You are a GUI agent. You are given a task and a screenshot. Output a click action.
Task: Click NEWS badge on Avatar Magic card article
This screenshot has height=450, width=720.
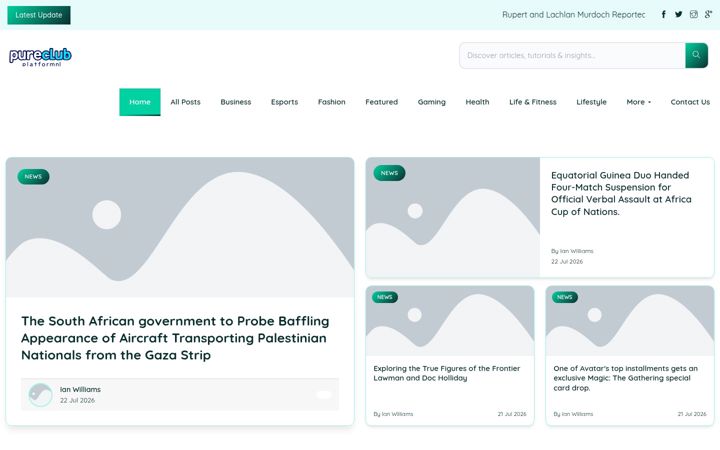565,297
